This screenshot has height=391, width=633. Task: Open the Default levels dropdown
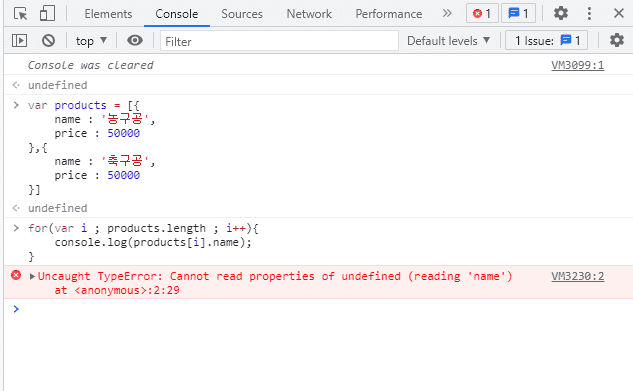449,41
